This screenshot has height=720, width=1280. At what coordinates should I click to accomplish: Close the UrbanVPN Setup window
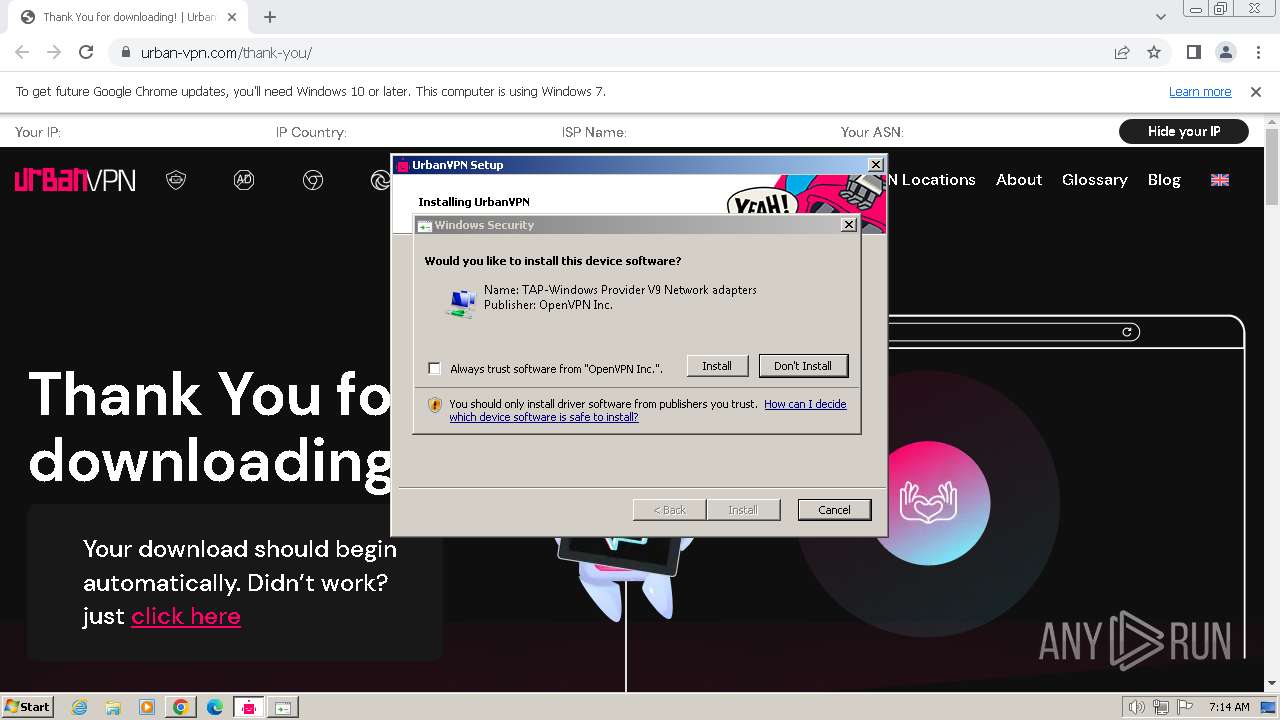tap(876, 165)
